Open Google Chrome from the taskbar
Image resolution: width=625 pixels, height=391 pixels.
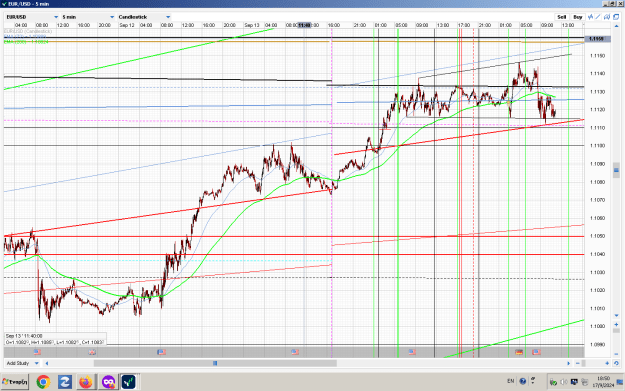(43, 382)
